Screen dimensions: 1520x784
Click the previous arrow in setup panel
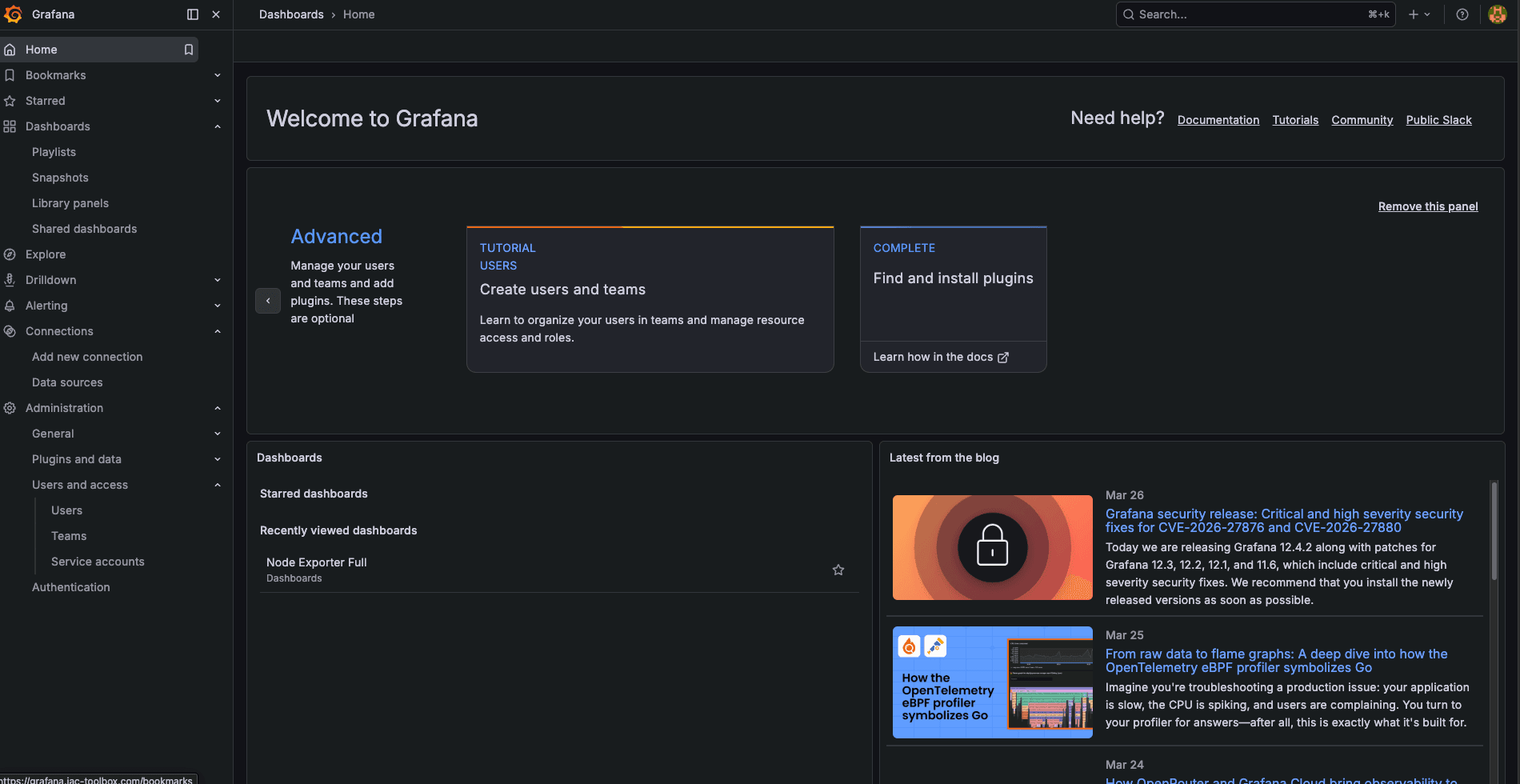coord(268,301)
